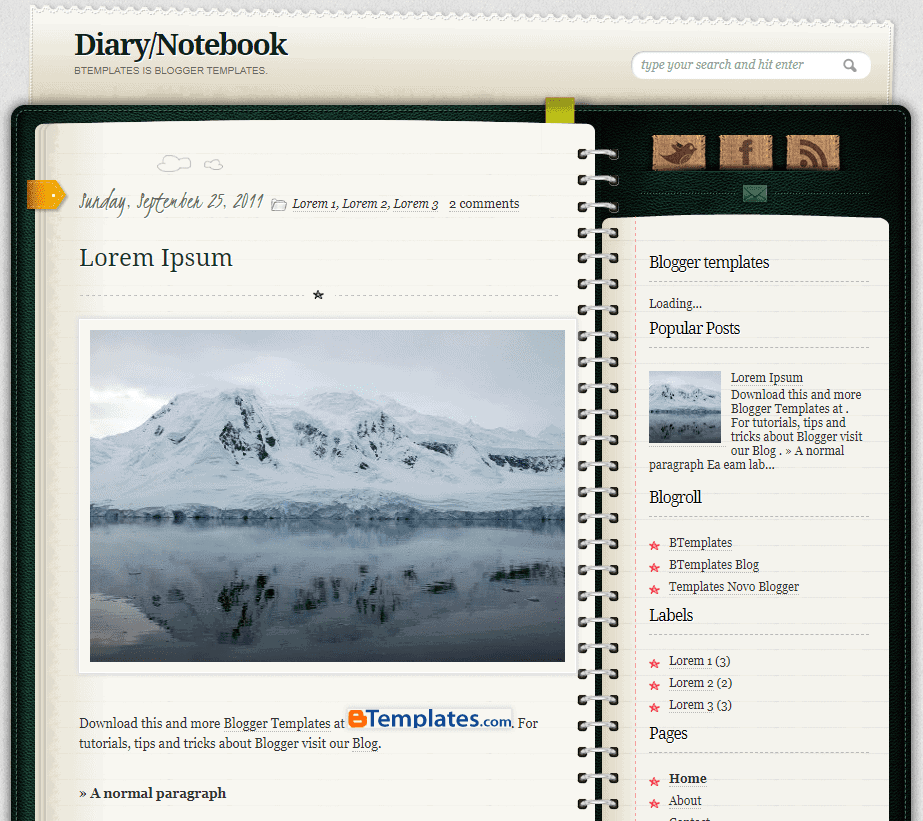The image size is (923, 821).
Task: Click the Loading... text in sidebar
Action: click(675, 304)
